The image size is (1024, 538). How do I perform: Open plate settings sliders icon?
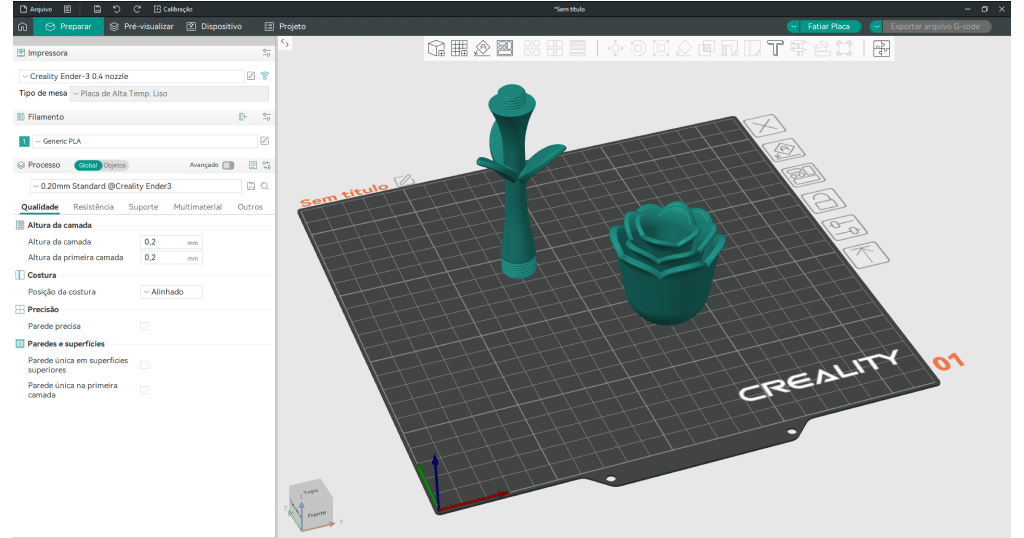845,228
